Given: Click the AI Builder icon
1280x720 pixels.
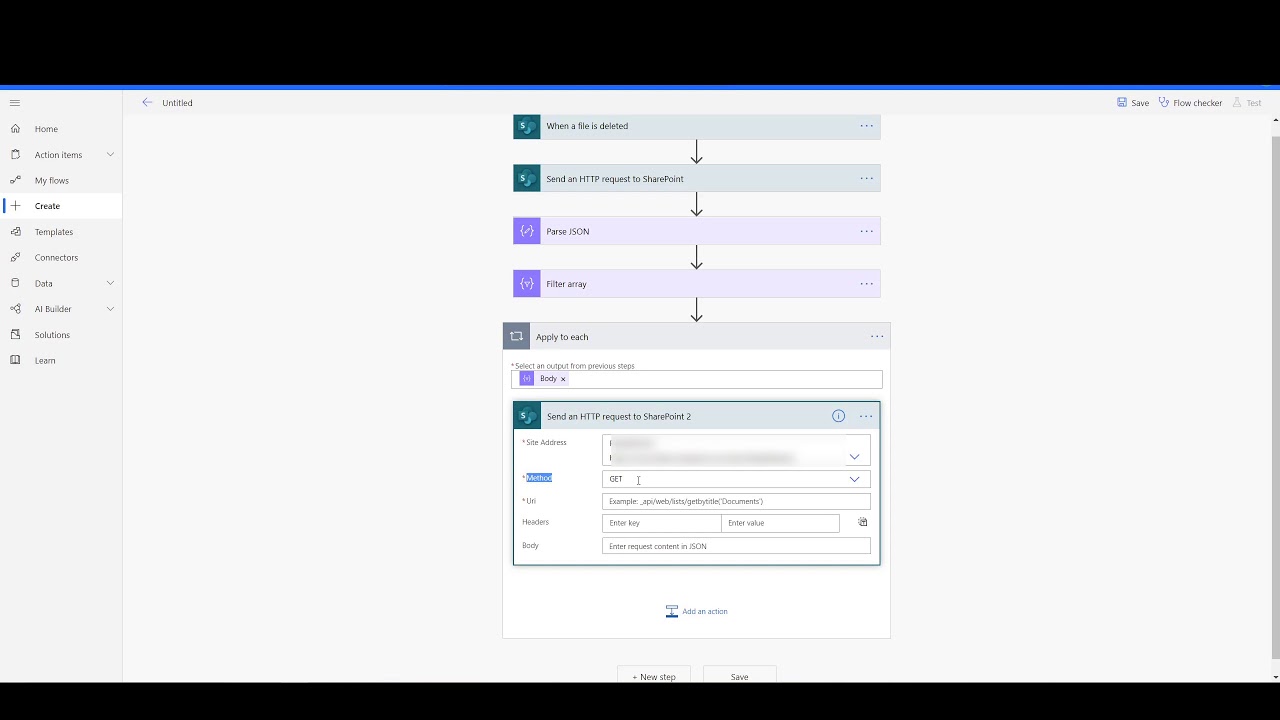Looking at the screenshot, I should click(x=15, y=309).
